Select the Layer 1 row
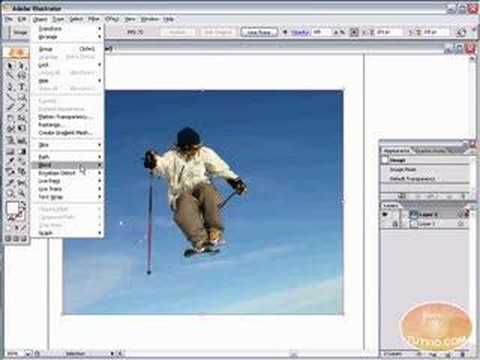The image size is (480, 360). (425, 224)
